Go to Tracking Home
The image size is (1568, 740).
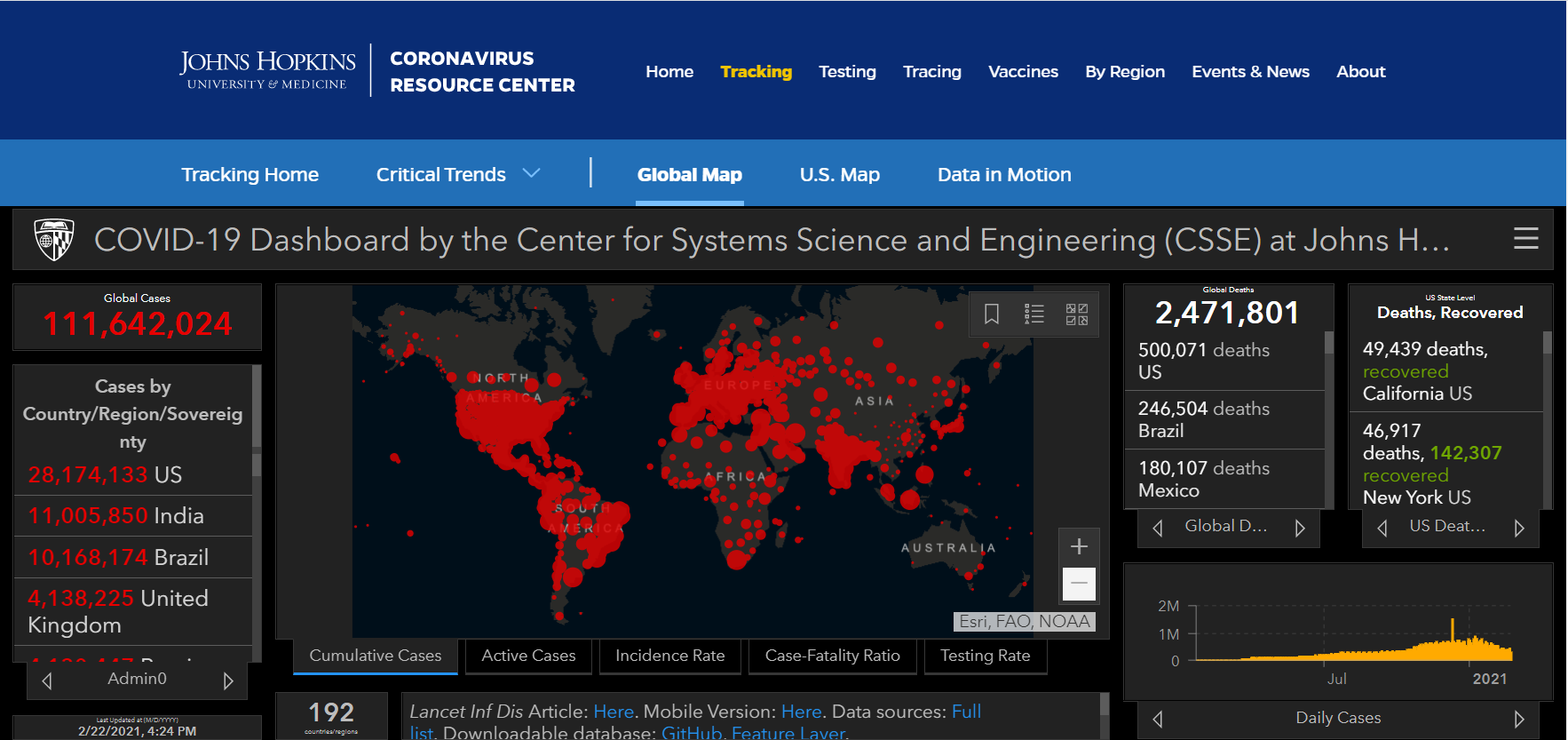coord(249,175)
